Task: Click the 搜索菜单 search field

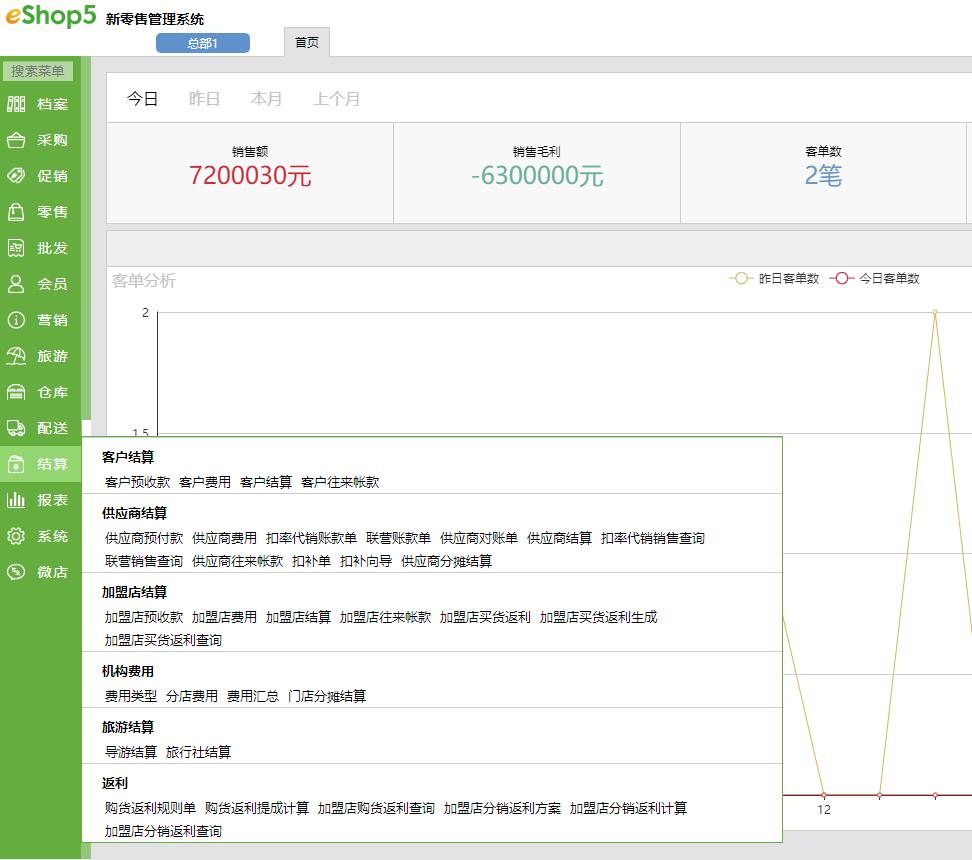Action: pos(38,71)
